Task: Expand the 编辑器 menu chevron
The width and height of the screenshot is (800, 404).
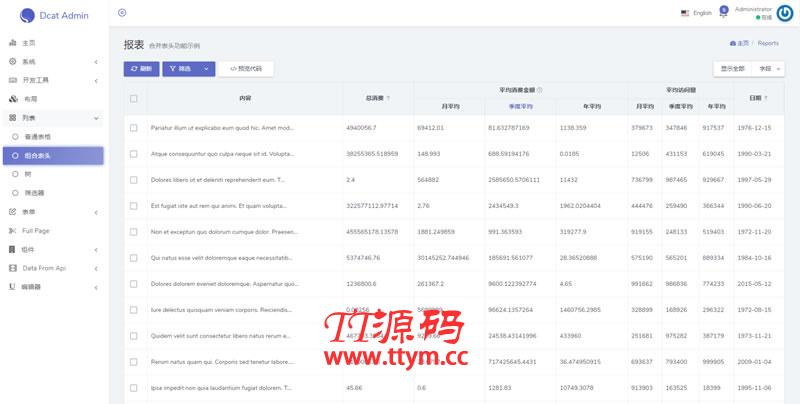Action: 96,288
